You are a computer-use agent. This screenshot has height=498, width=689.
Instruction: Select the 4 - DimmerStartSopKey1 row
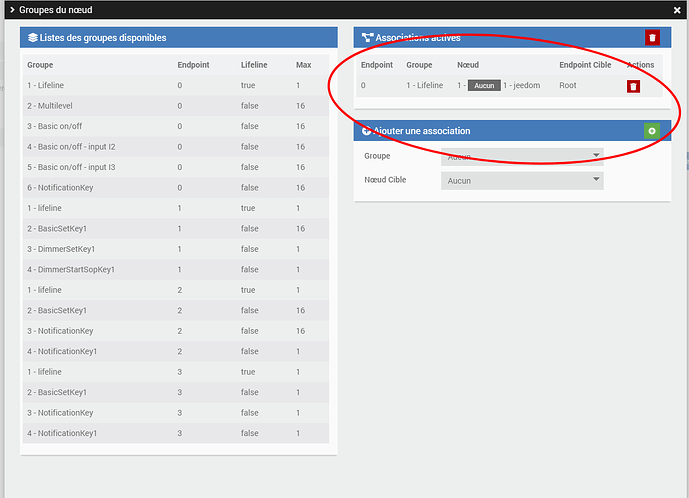tap(176, 269)
